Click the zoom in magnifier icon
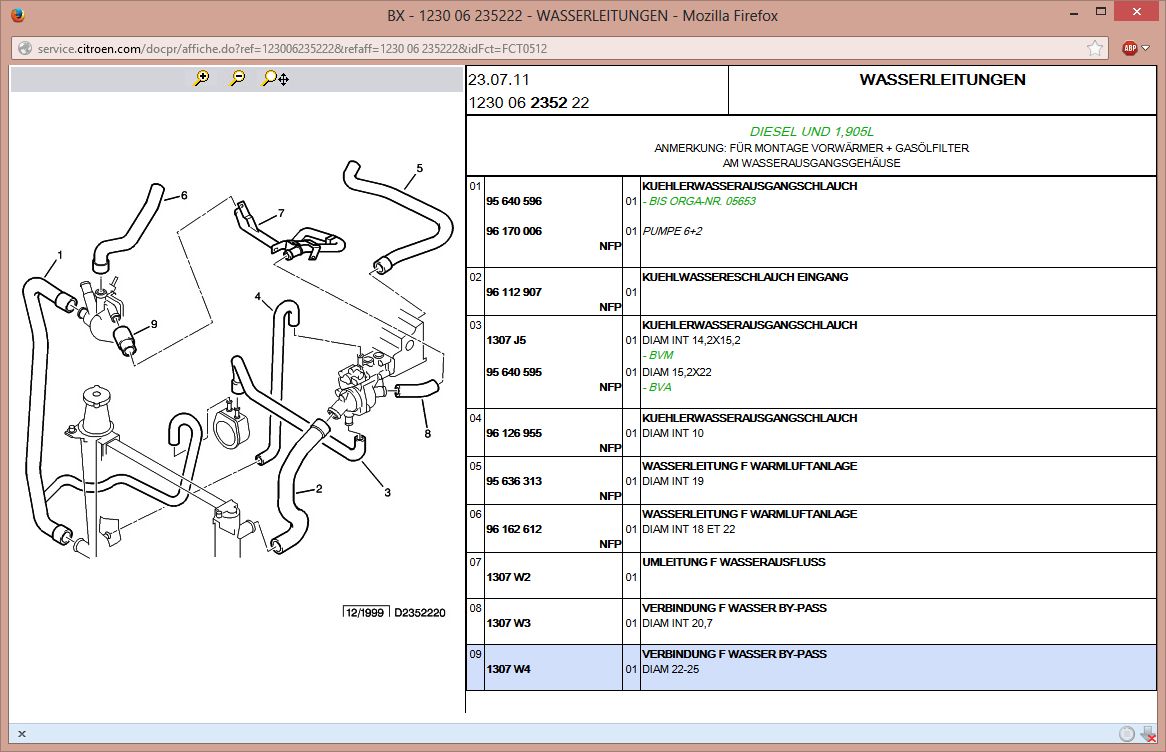Screen dimensions: 1166x752 pos(201,78)
